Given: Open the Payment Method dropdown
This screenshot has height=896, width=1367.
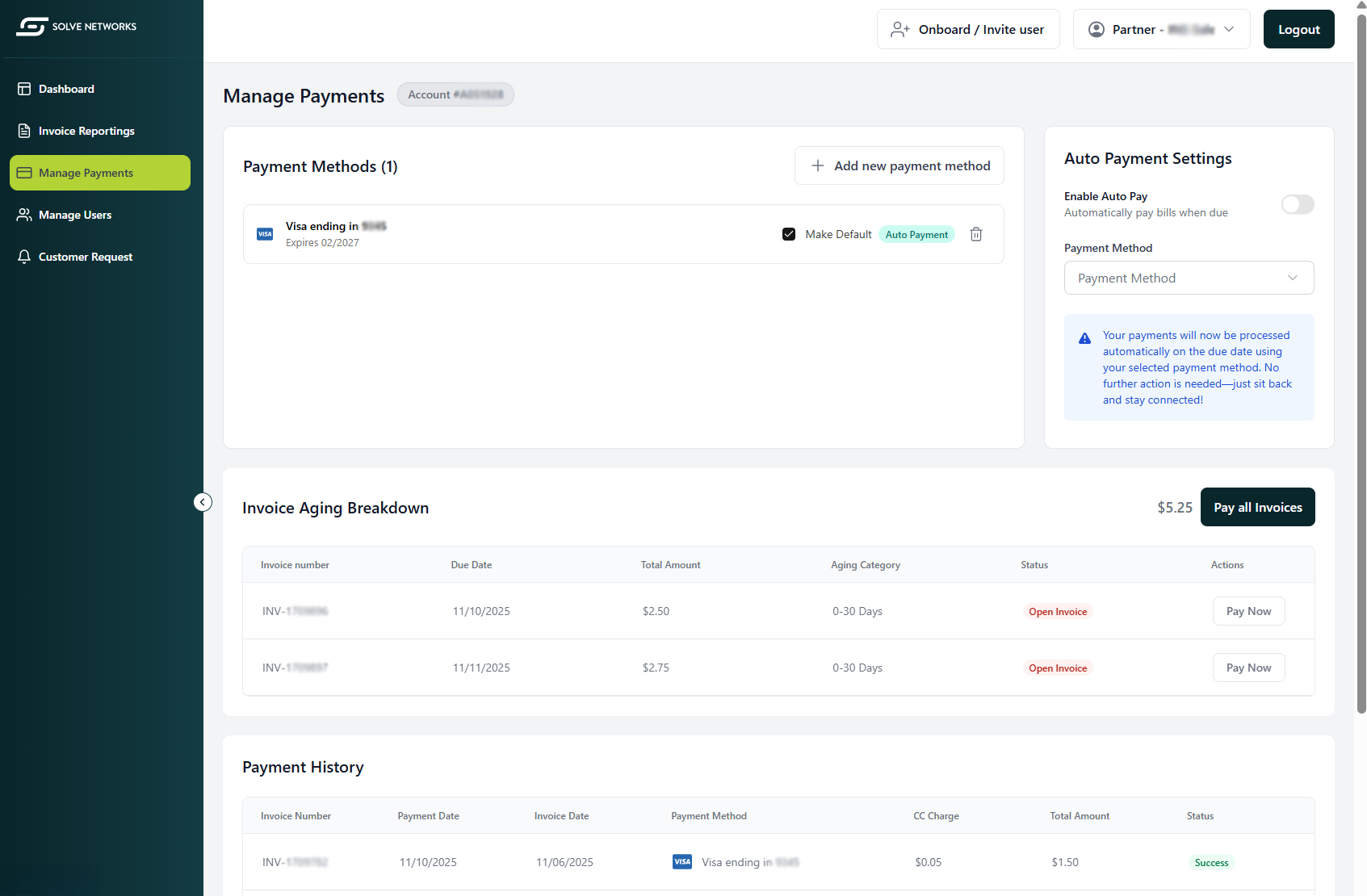Looking at the screenshot, I should coord(1189,278).
